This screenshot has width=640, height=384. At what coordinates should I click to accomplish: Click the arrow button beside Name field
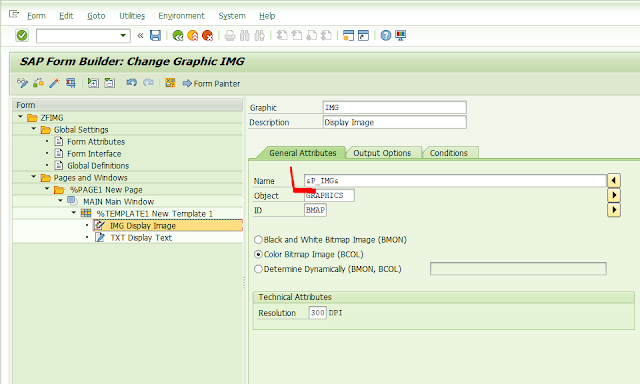[x=614, y=180]
